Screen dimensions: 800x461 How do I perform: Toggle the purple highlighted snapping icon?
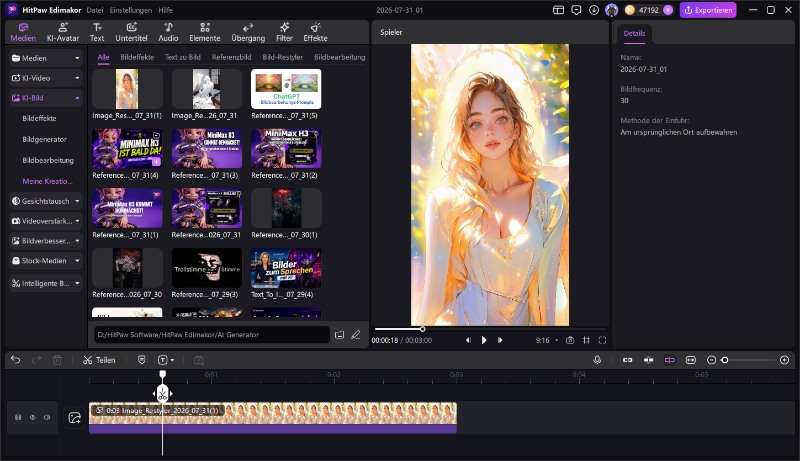pyautogui.click(x=670, y=360)
